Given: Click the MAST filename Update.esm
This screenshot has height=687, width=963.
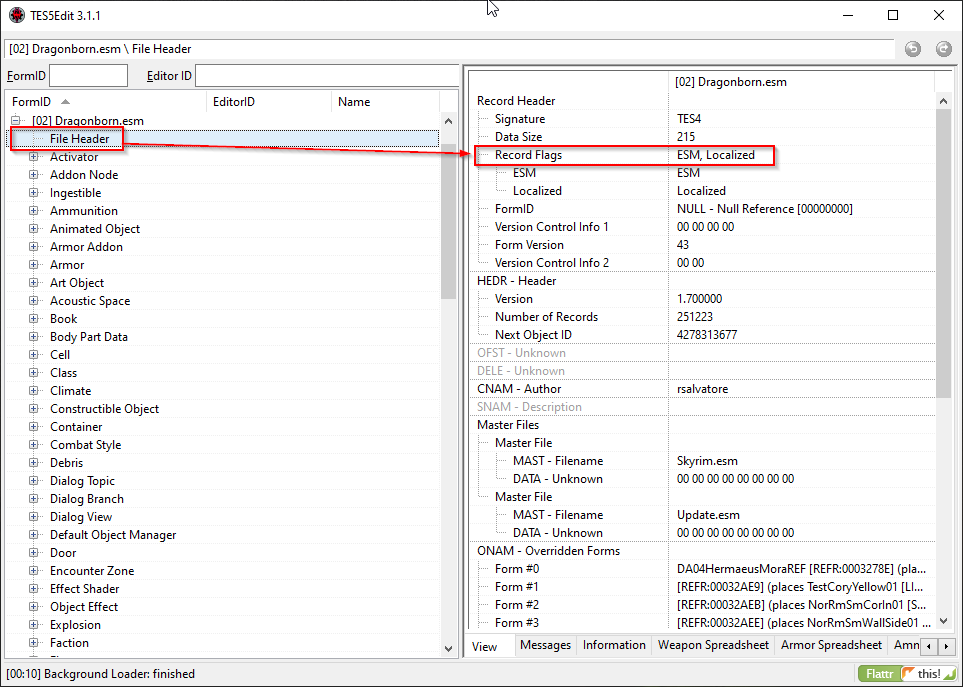Looking at the screenshot, I should pyautogui.click(x=708, y=514).
